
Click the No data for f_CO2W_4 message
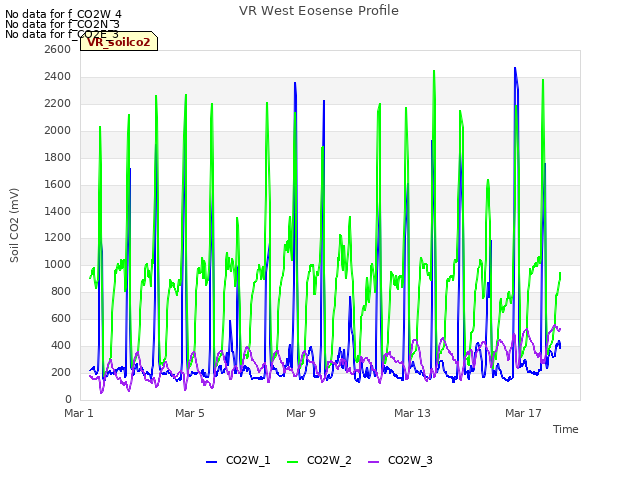coord(63,14)
